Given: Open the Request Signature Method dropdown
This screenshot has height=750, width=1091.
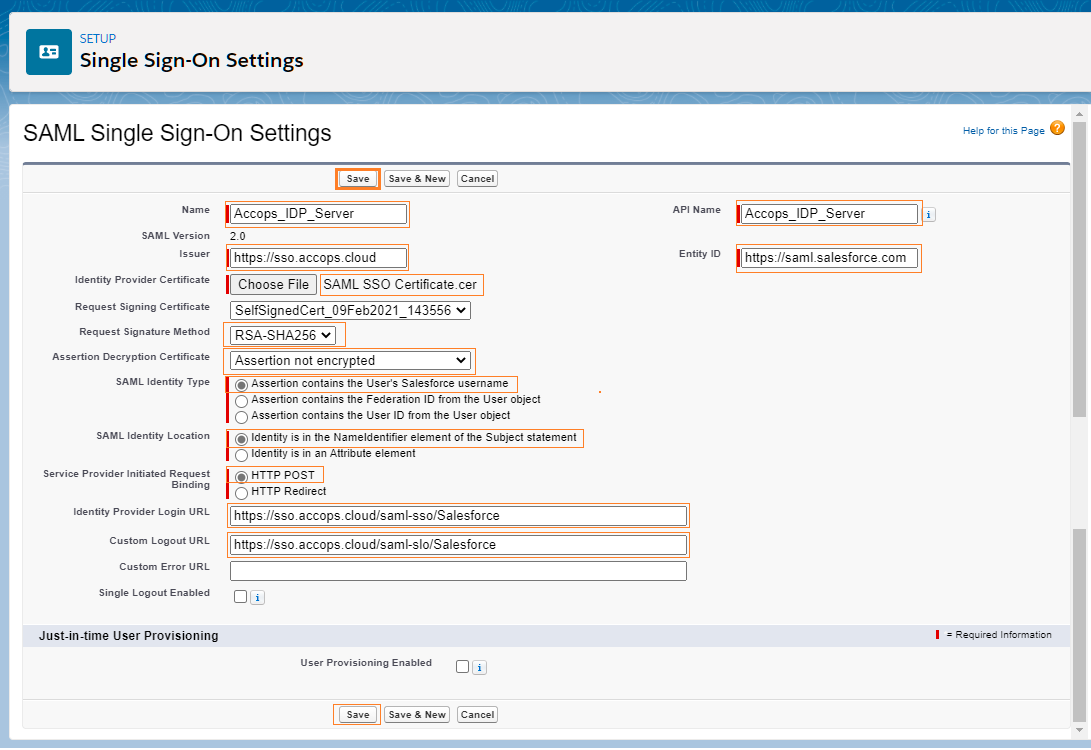Looking at the screenshot, I should [283, 335].
